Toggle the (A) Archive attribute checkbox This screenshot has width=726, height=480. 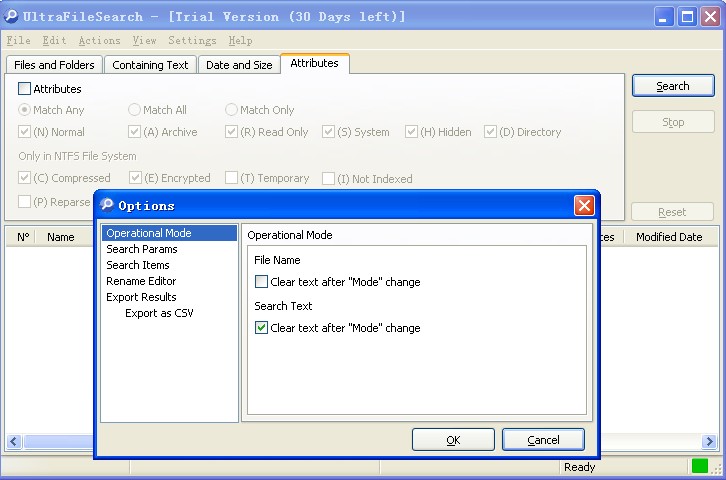[134, 132]
